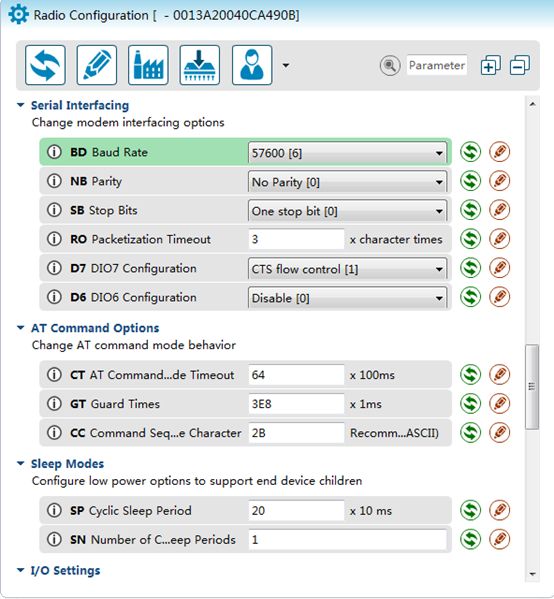554x599 pixels.
Task: Open the profiles dropdown arrow
Action: click(x=286, y=65)
